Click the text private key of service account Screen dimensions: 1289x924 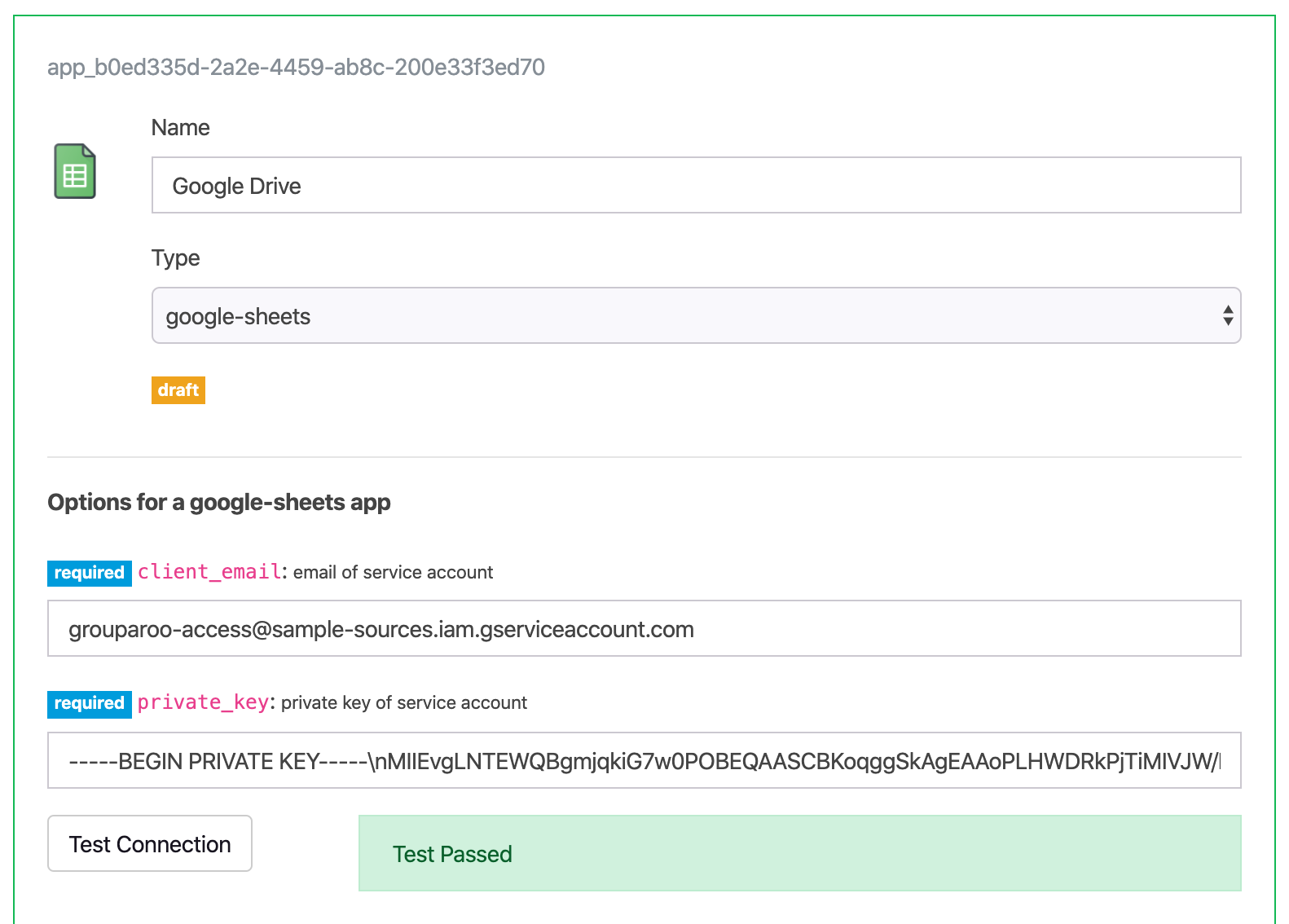404,703
